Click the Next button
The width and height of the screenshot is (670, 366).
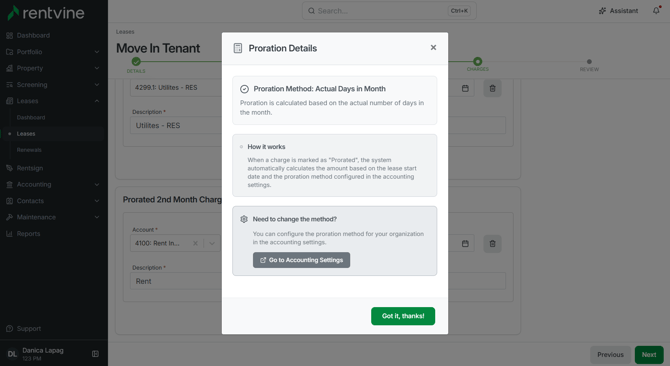click(x=649, y=354)
